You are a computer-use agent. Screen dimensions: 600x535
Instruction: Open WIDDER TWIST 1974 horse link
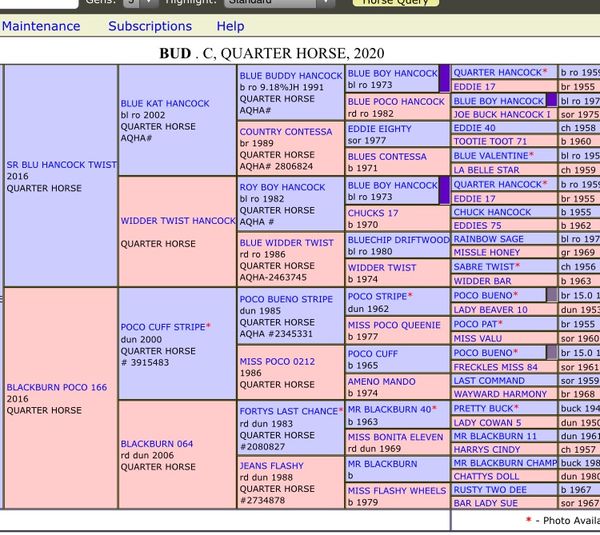point(382,268)
